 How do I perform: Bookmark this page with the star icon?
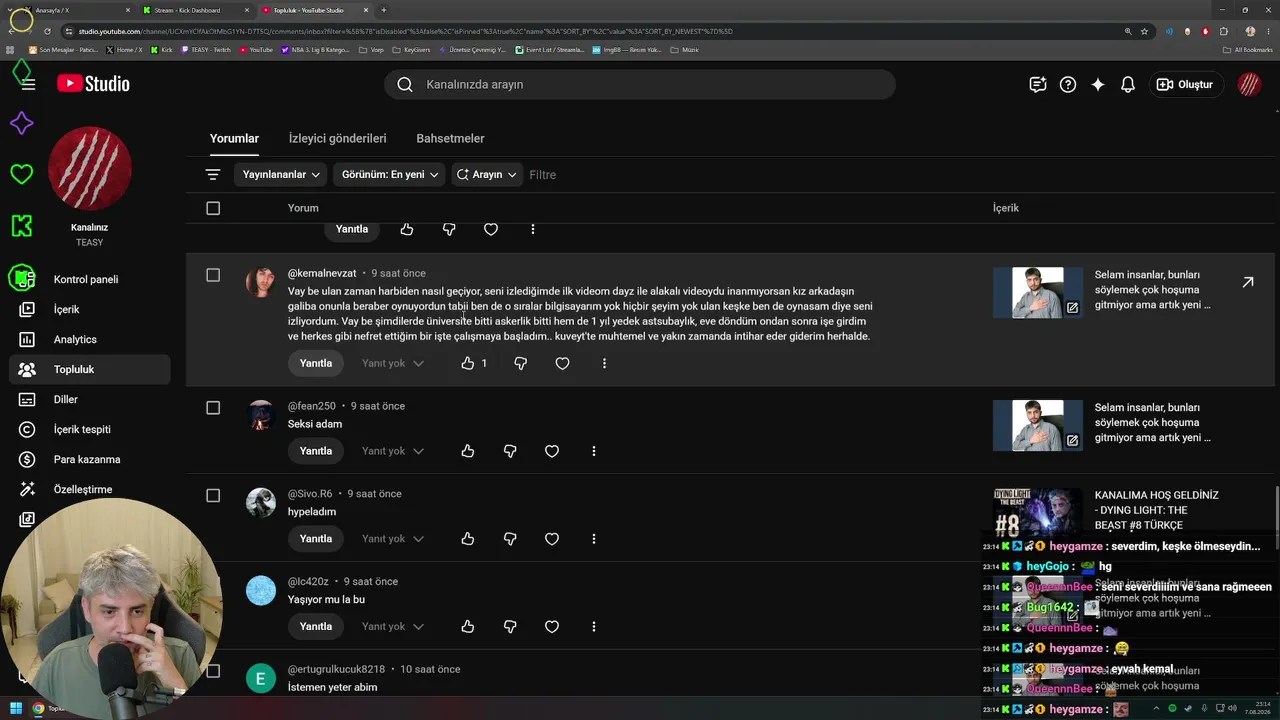coord(1145,31)
